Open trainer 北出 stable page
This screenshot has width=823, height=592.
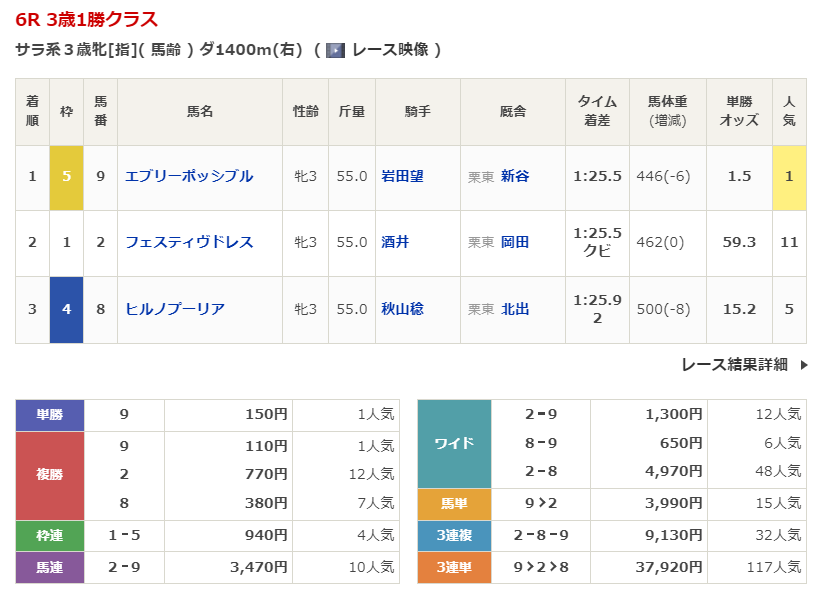pos(515,309)
